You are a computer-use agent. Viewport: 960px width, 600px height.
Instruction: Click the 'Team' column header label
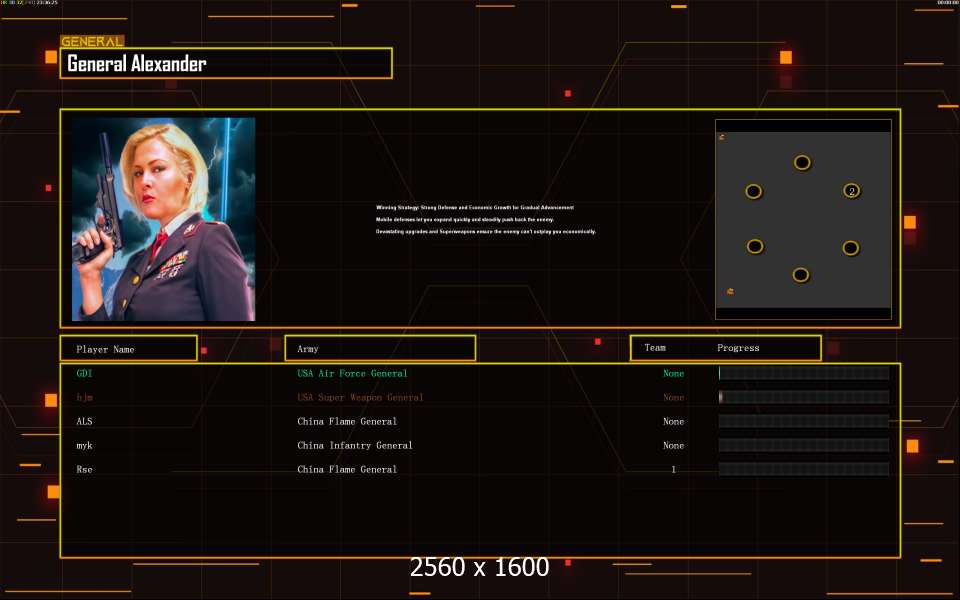[655, 348]
